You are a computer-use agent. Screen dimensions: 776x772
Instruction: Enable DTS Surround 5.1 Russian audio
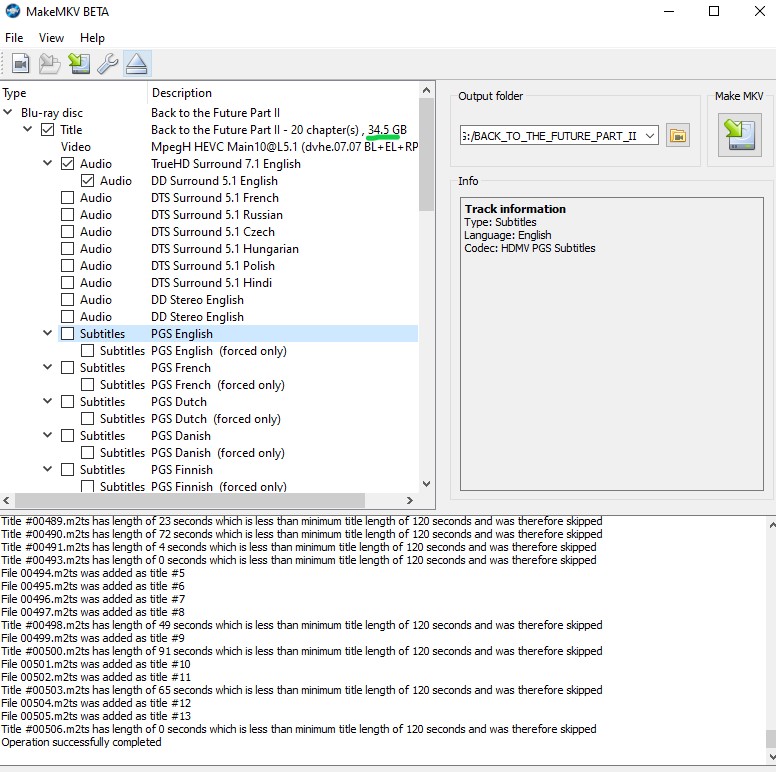(x=67, y=215)
